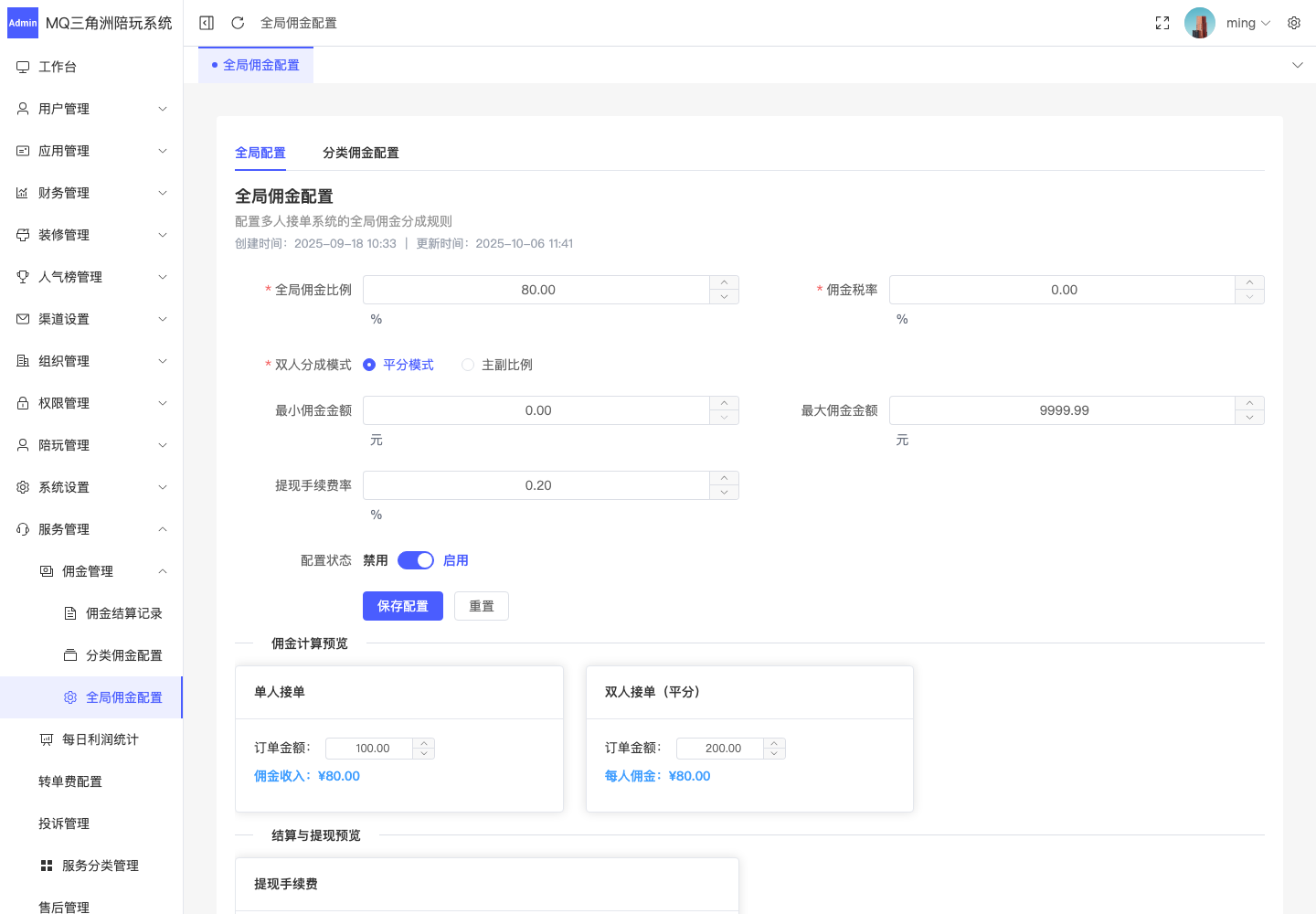Click the 用户管理 person icon
The height and width of the screenshot is (914, 1316).
pos(23,109)
